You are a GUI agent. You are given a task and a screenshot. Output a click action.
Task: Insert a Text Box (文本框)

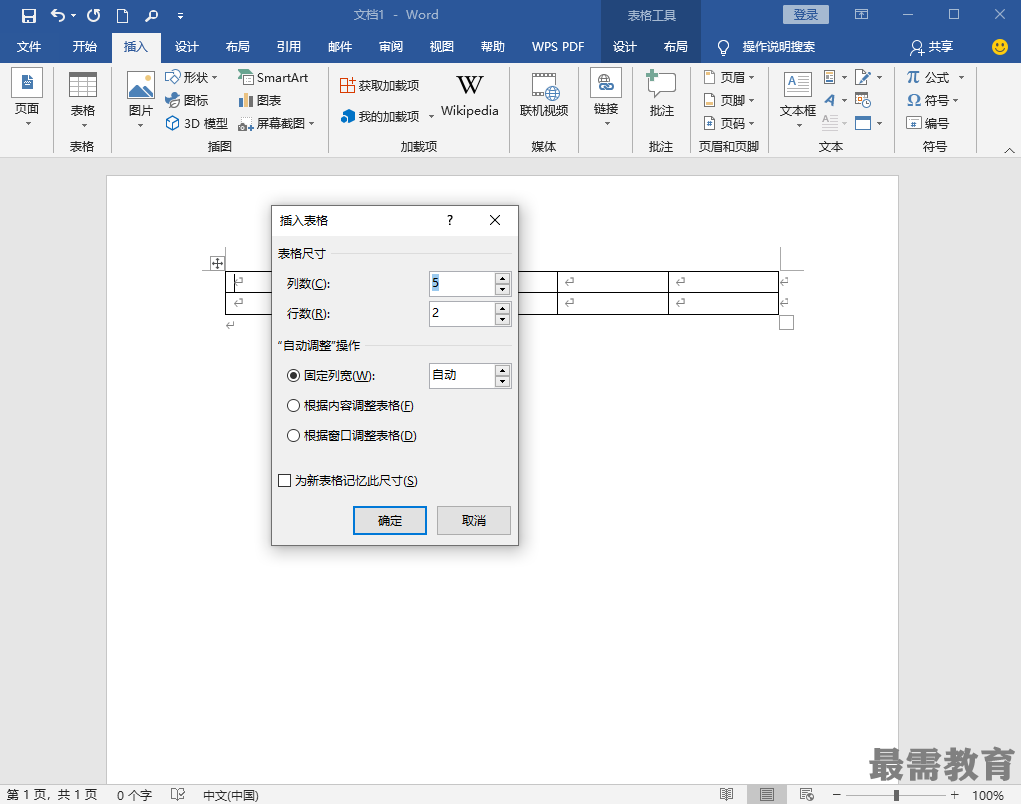(798, 99)
